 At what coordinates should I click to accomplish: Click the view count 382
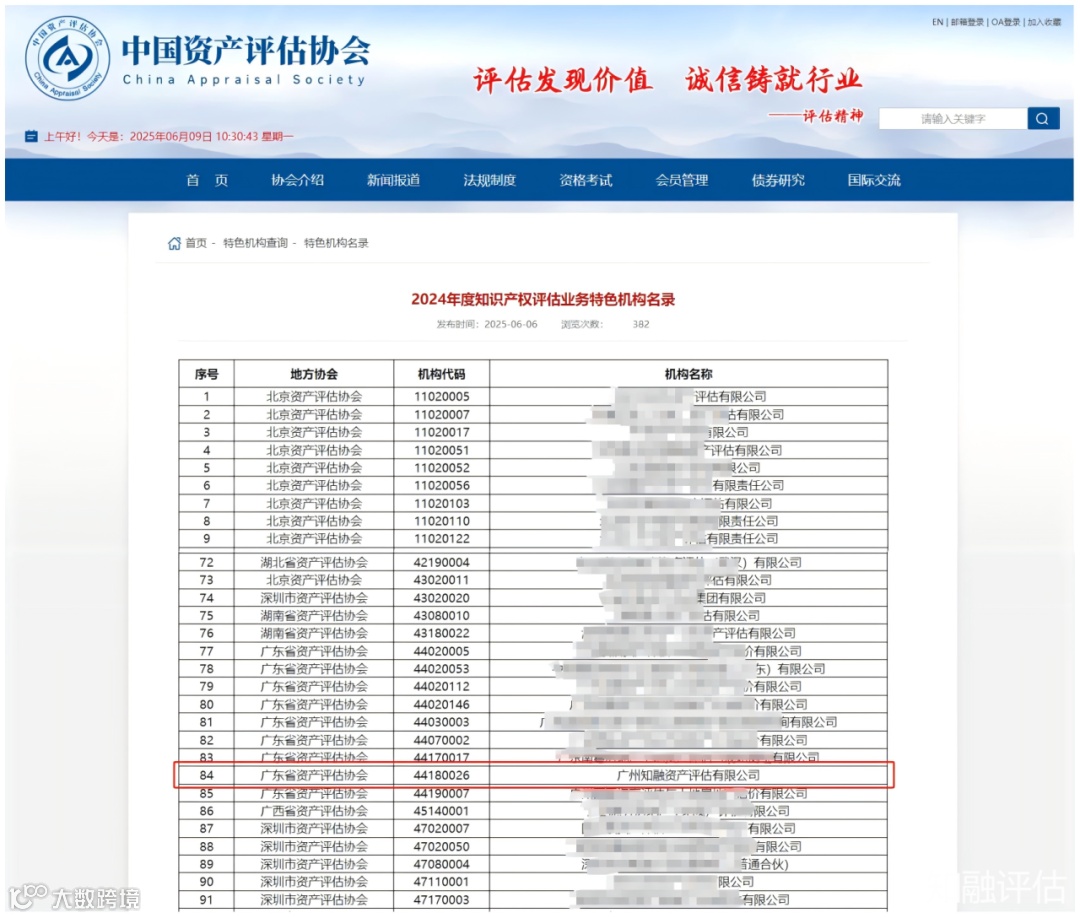(641, 324)
